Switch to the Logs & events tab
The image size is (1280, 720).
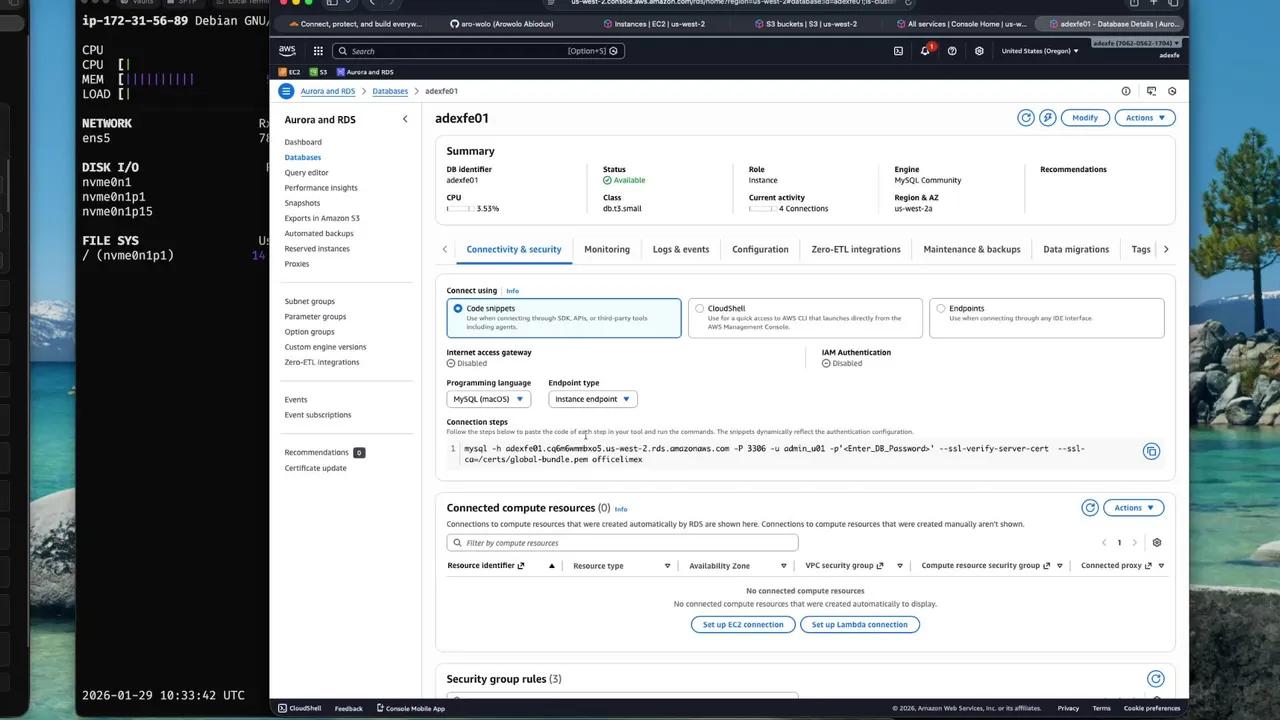coord(681,249)
